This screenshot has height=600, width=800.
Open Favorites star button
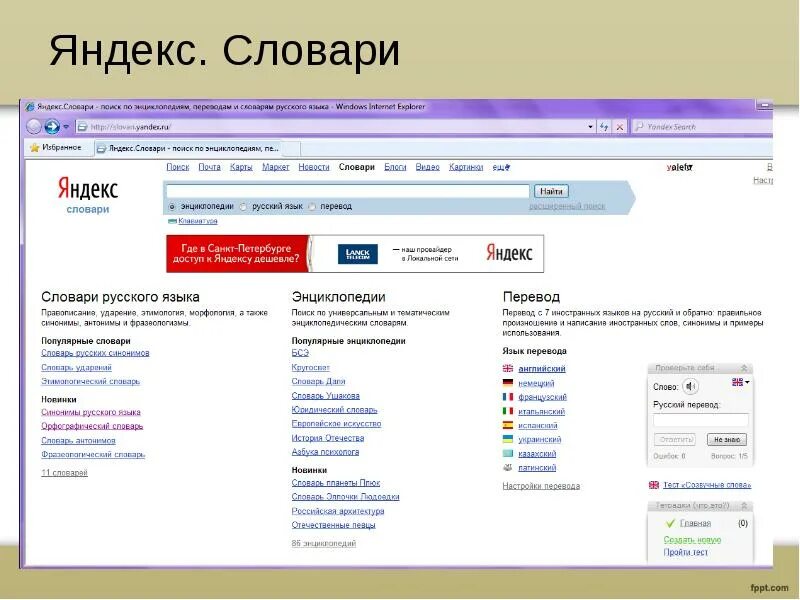pyautogui.click(x=56, y=147)
